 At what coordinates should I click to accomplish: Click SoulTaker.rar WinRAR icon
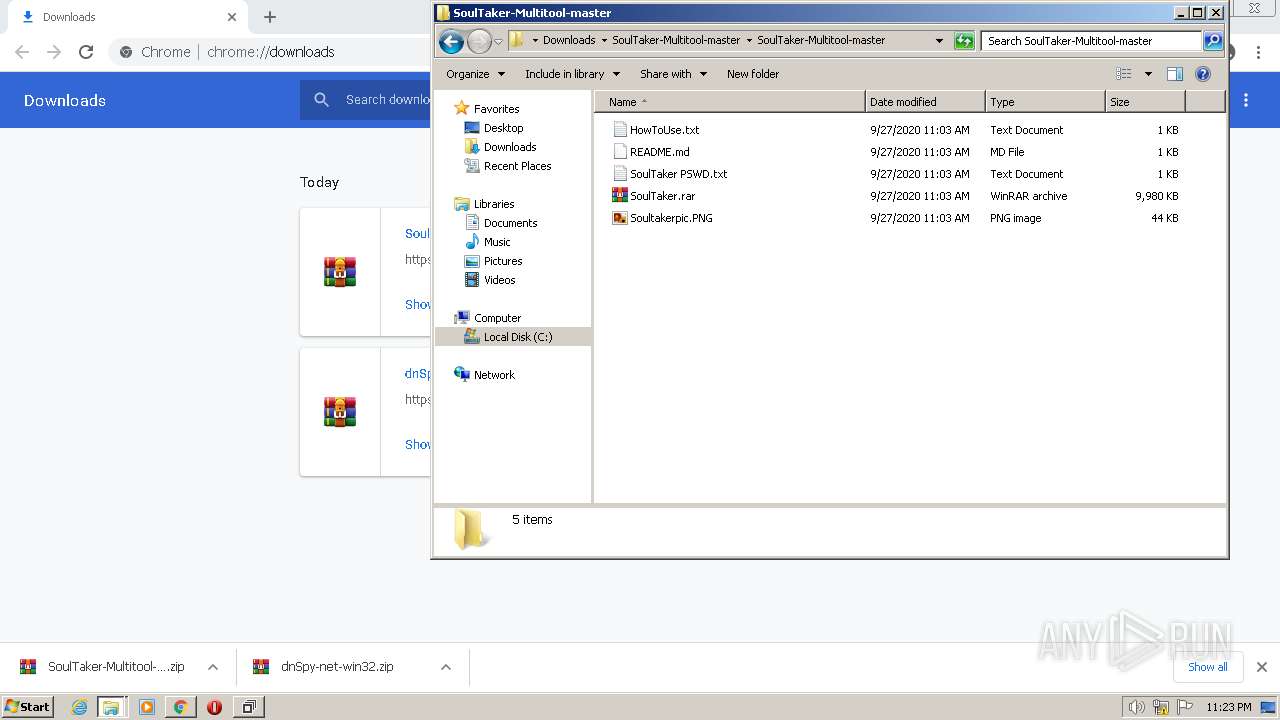(x=620, y=196)
